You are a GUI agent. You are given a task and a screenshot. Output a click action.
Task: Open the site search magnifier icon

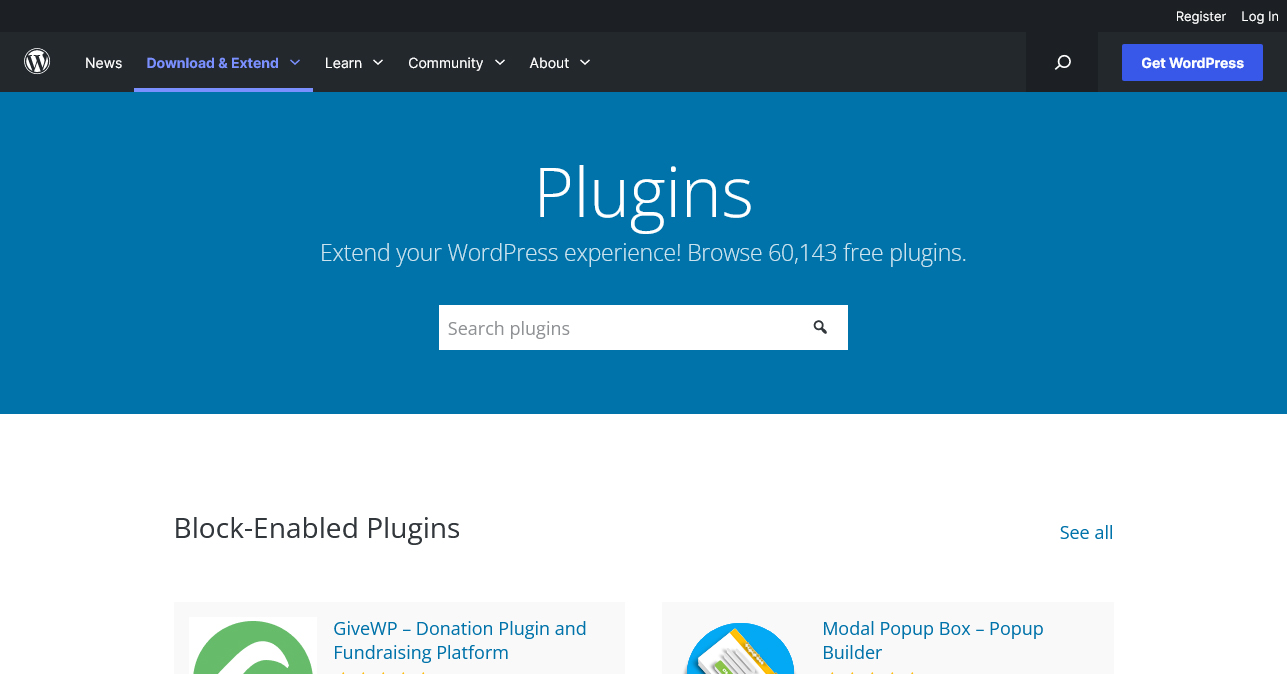(1062, 62)
